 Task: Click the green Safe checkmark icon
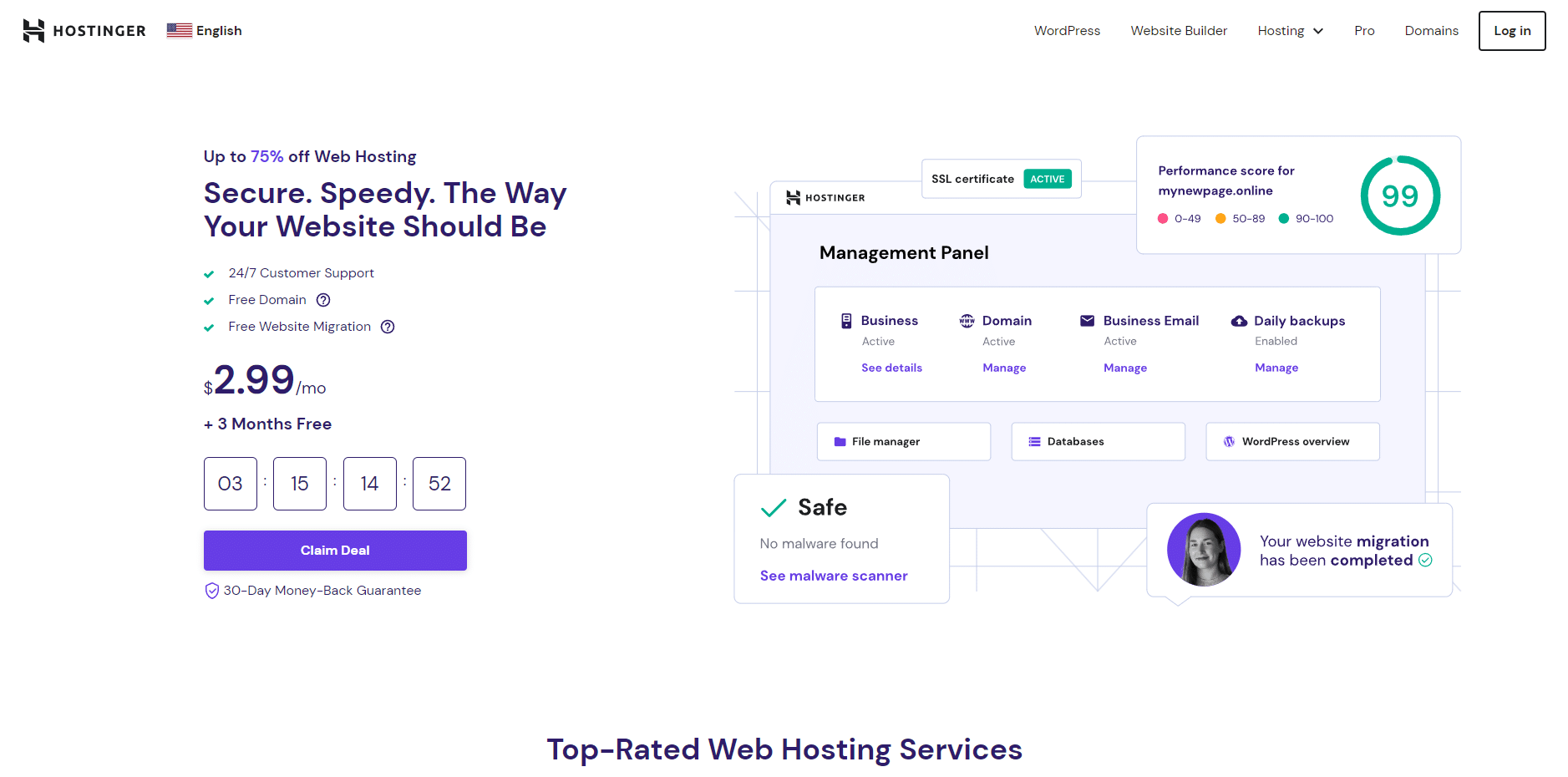[774, 508]
